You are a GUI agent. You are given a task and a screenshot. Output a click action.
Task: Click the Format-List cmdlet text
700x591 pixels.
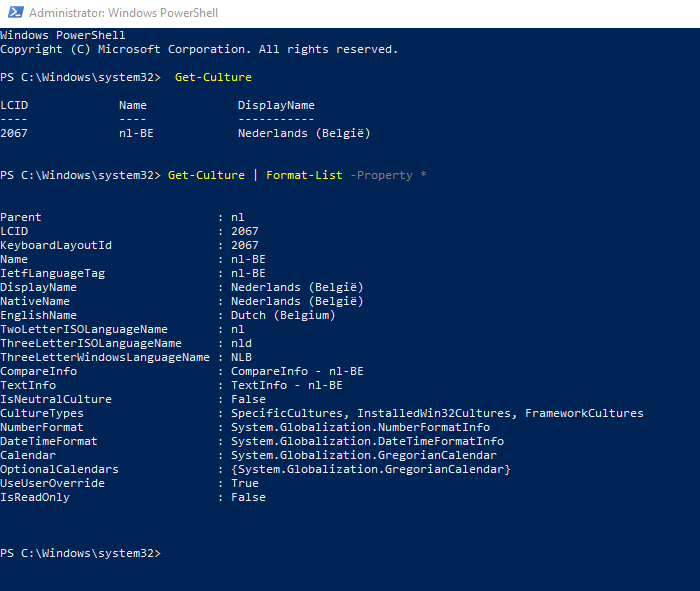(304, 175)
